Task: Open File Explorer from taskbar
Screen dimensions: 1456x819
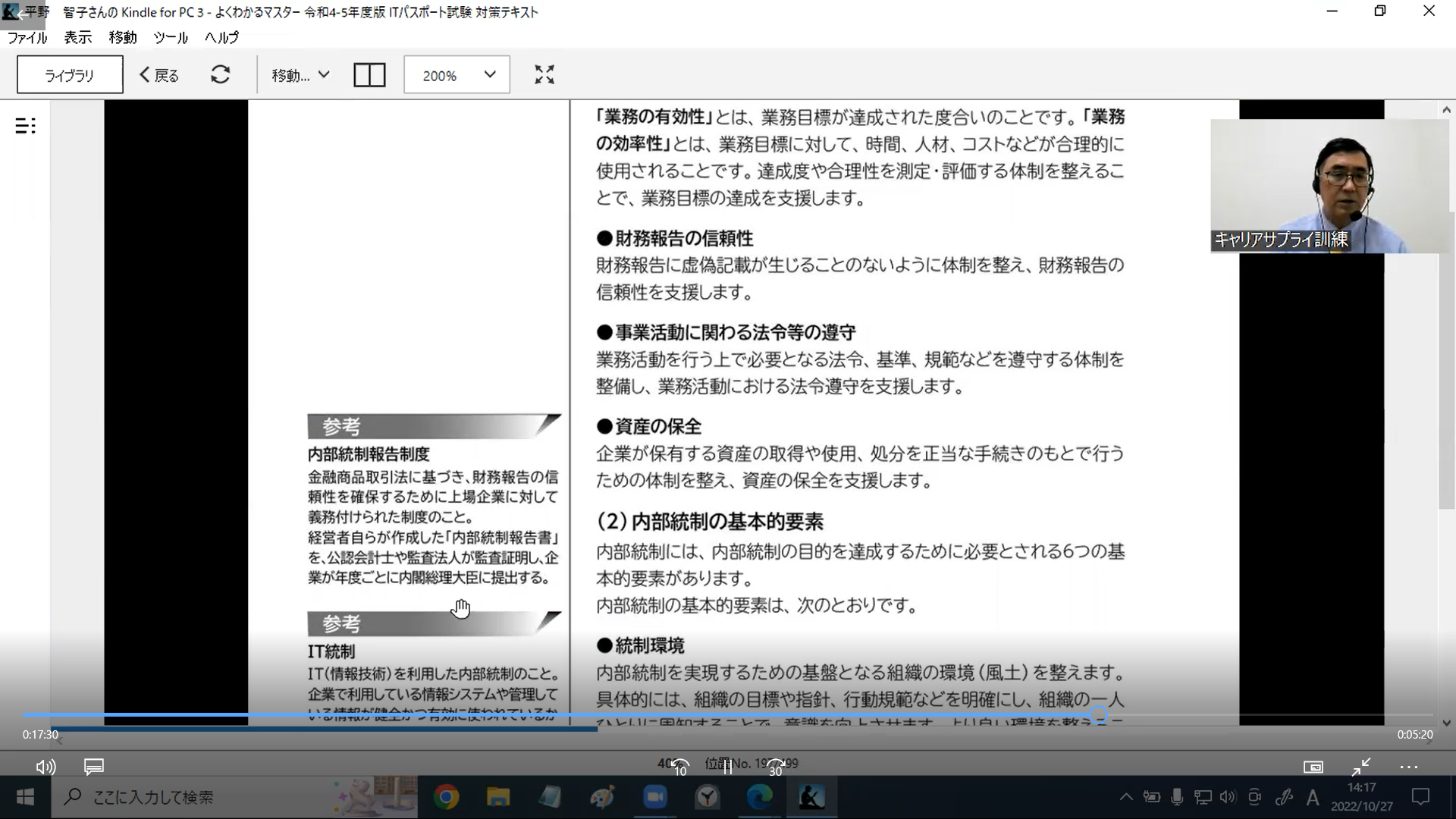Action: click(498, 797)
